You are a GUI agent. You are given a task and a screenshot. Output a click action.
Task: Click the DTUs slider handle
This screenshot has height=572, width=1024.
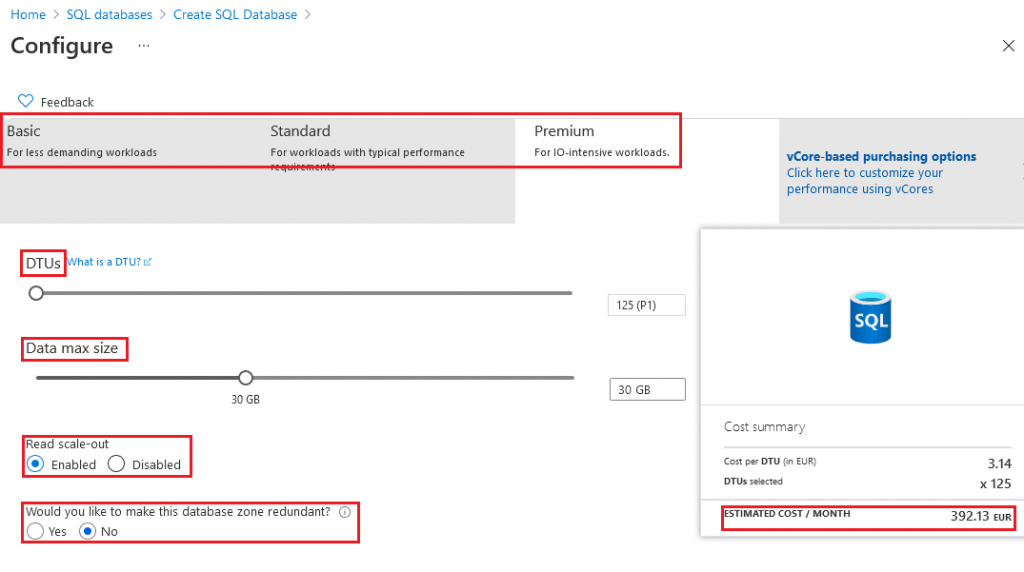coord(36,293)
